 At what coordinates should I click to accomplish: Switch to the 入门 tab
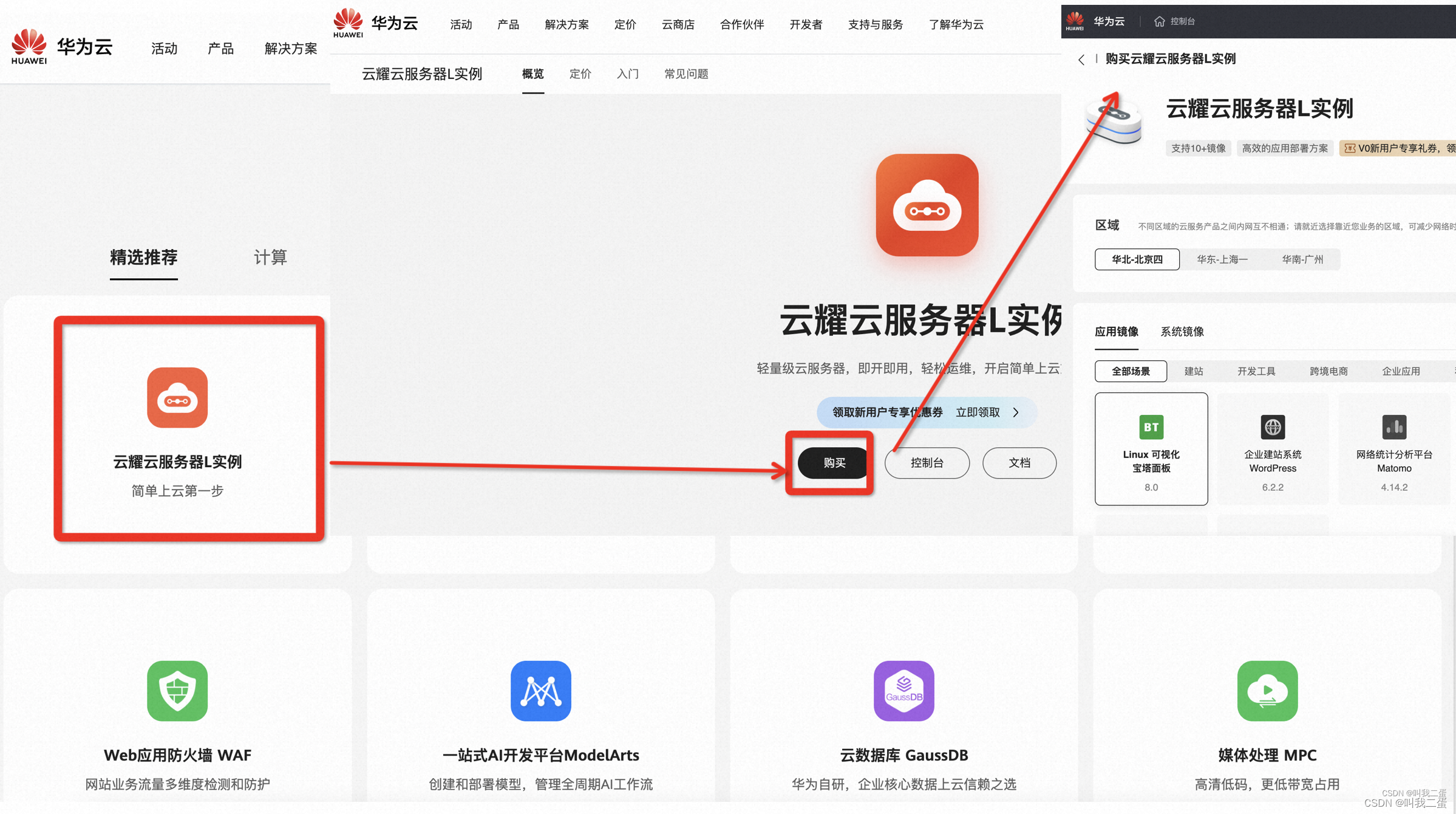tap(627, 74)
